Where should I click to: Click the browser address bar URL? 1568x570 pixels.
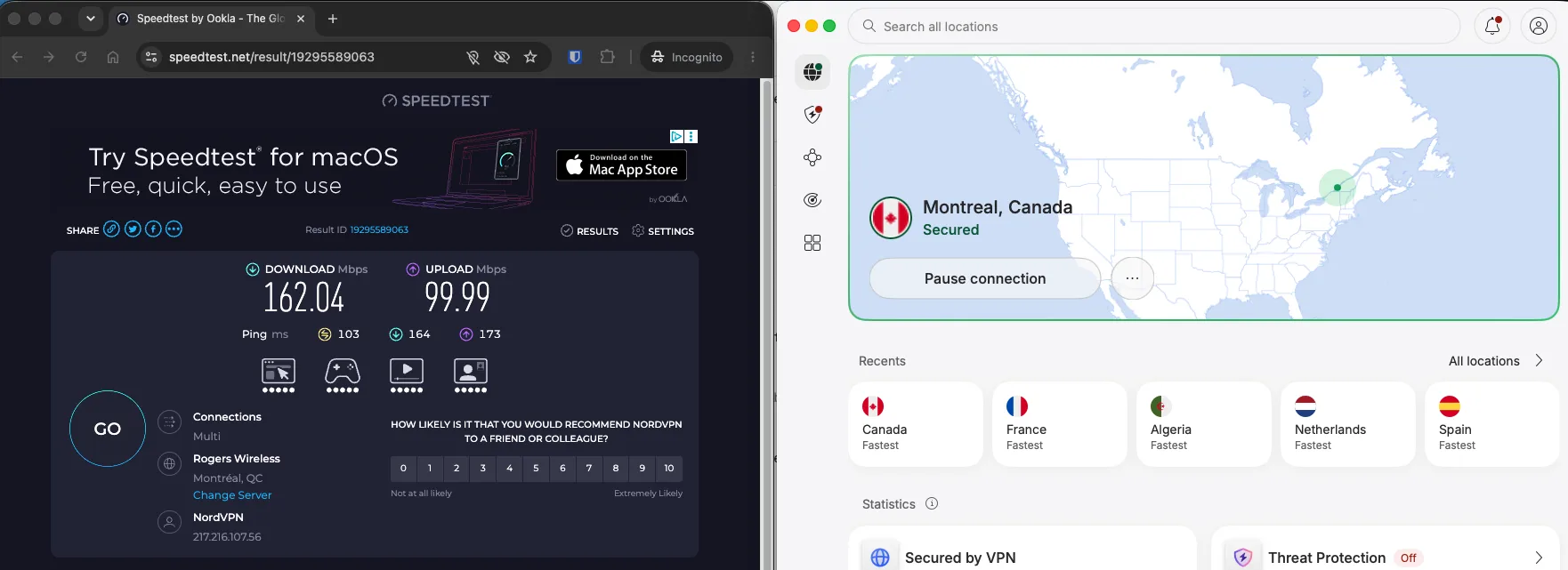(x=271, y=57)
